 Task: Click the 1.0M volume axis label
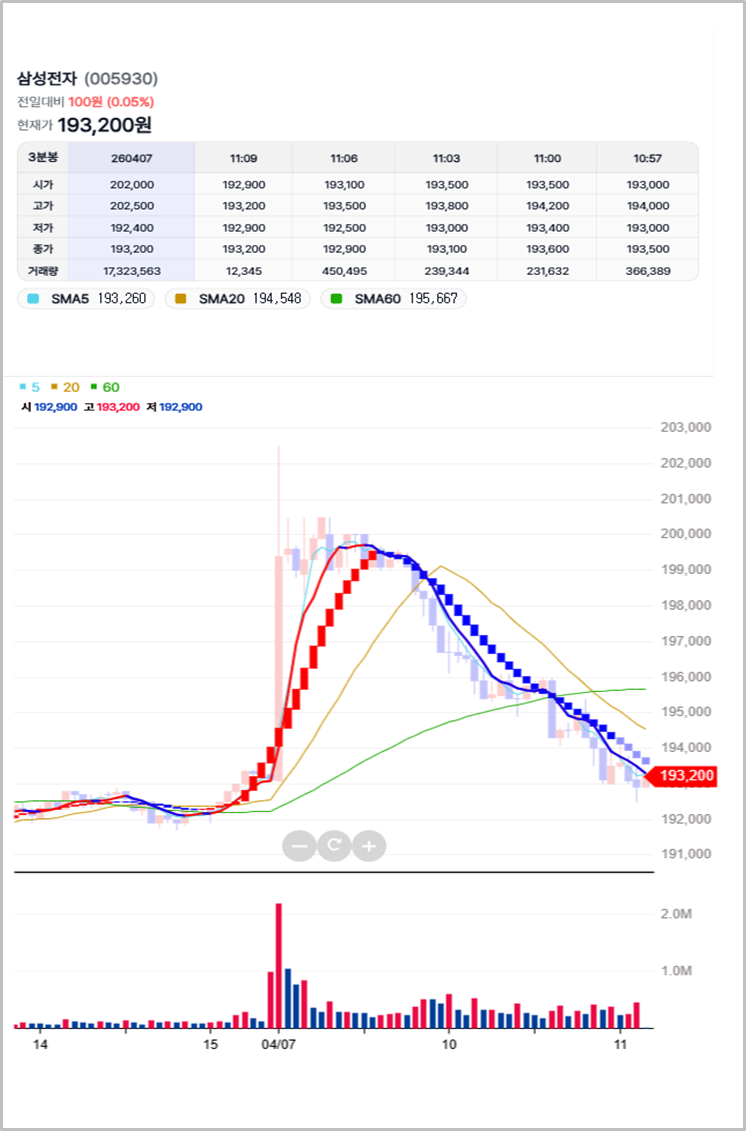(x=676, y=971)
